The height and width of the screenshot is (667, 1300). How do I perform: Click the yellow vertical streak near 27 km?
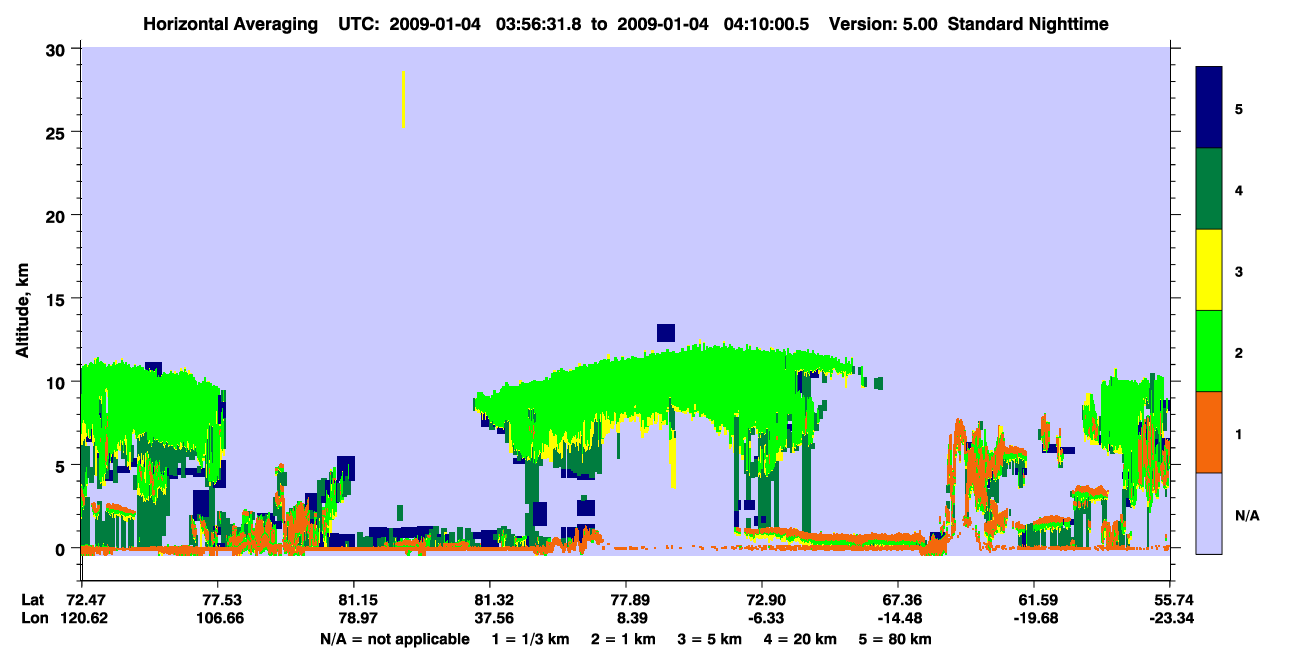403,99
